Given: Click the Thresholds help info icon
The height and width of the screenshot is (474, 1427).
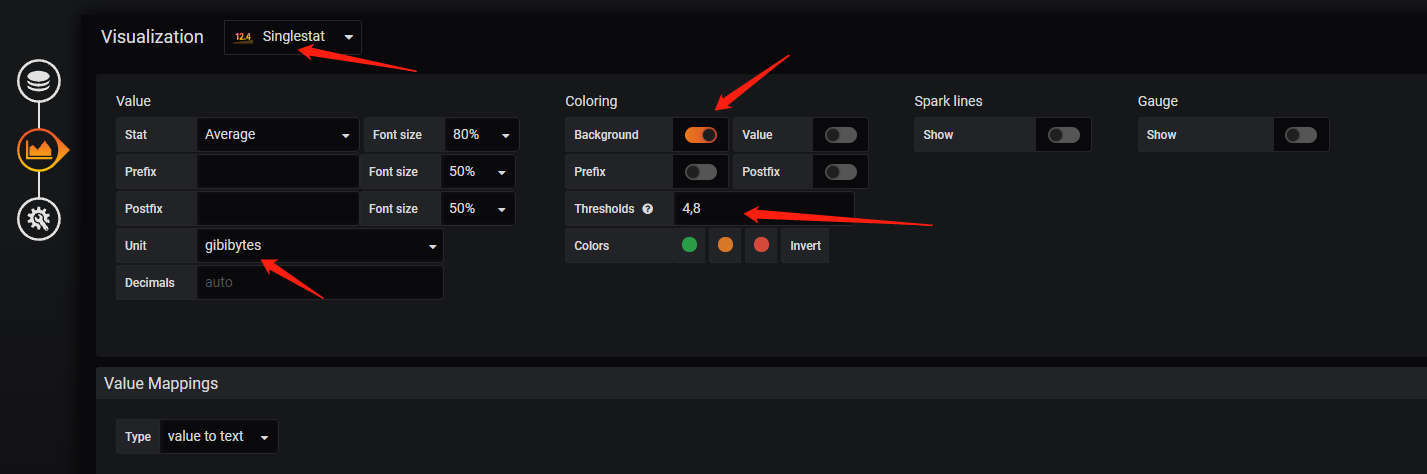Looking at the screenshot, I should pyautogui.click(x=647, y=209).
